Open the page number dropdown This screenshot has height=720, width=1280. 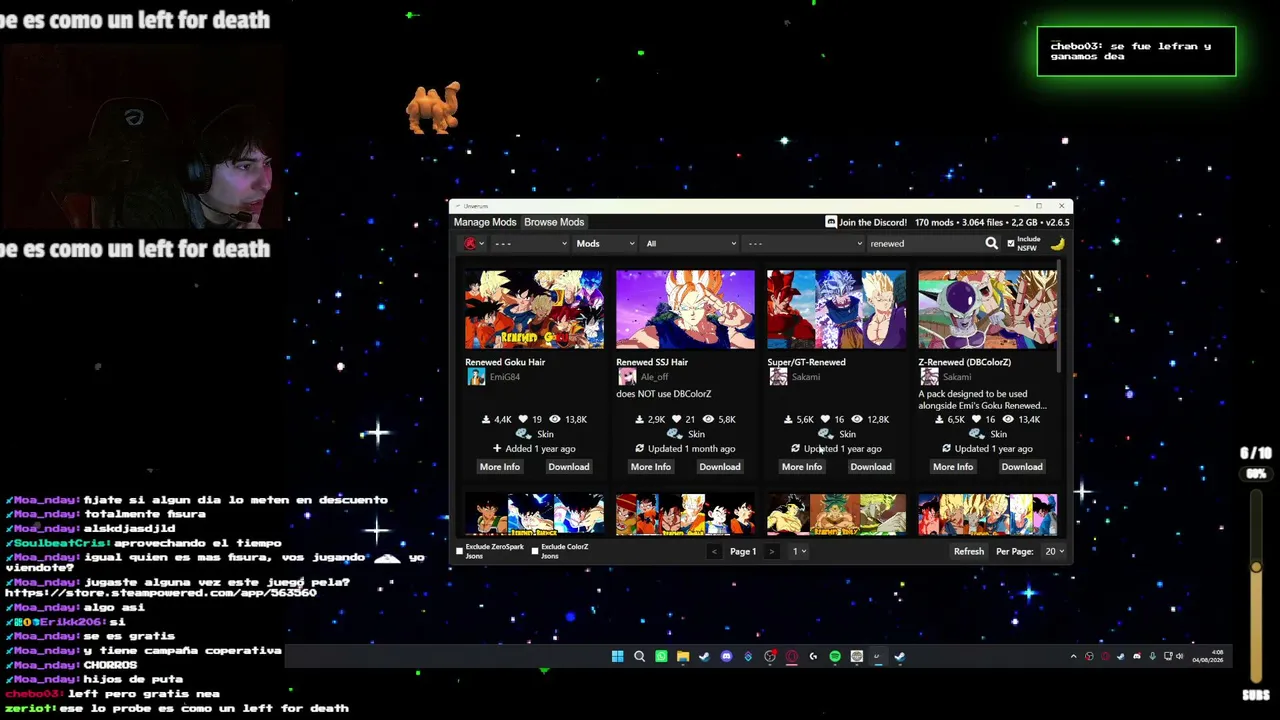(x=800, y=551)
